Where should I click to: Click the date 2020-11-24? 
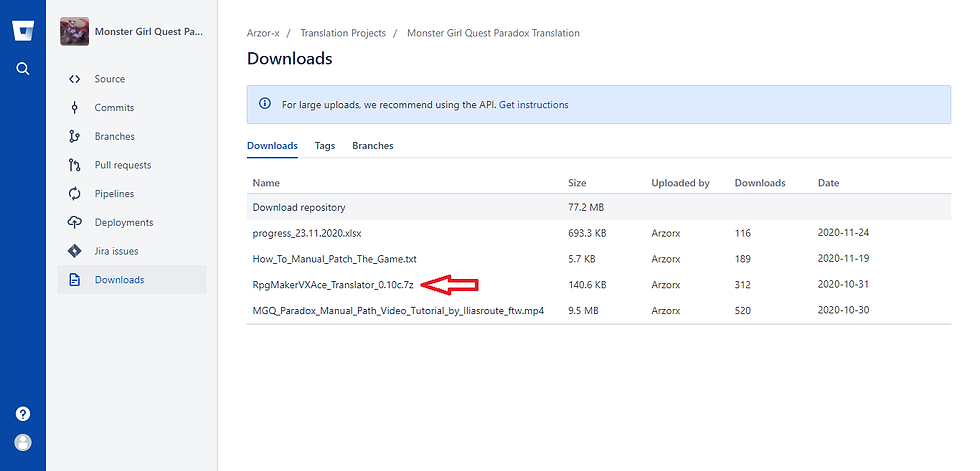(843, 232)
